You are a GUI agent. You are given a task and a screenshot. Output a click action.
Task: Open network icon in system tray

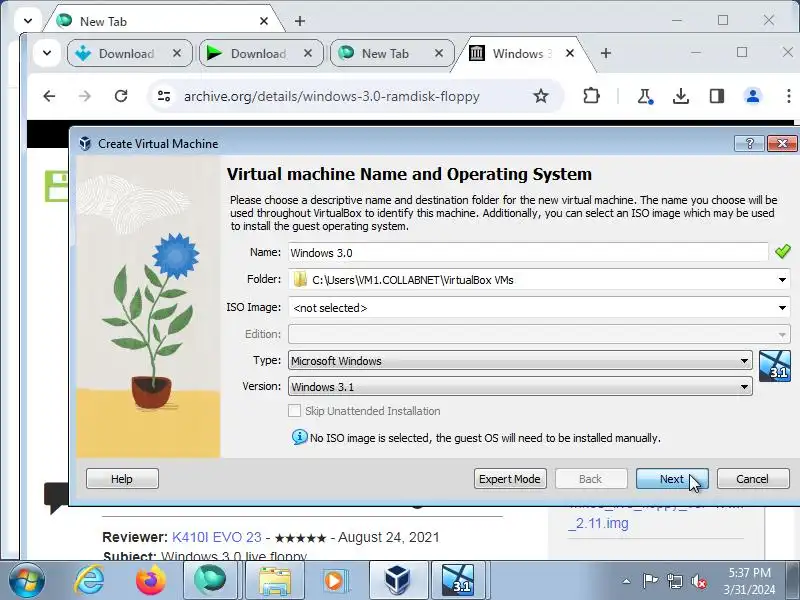[674, 581]
